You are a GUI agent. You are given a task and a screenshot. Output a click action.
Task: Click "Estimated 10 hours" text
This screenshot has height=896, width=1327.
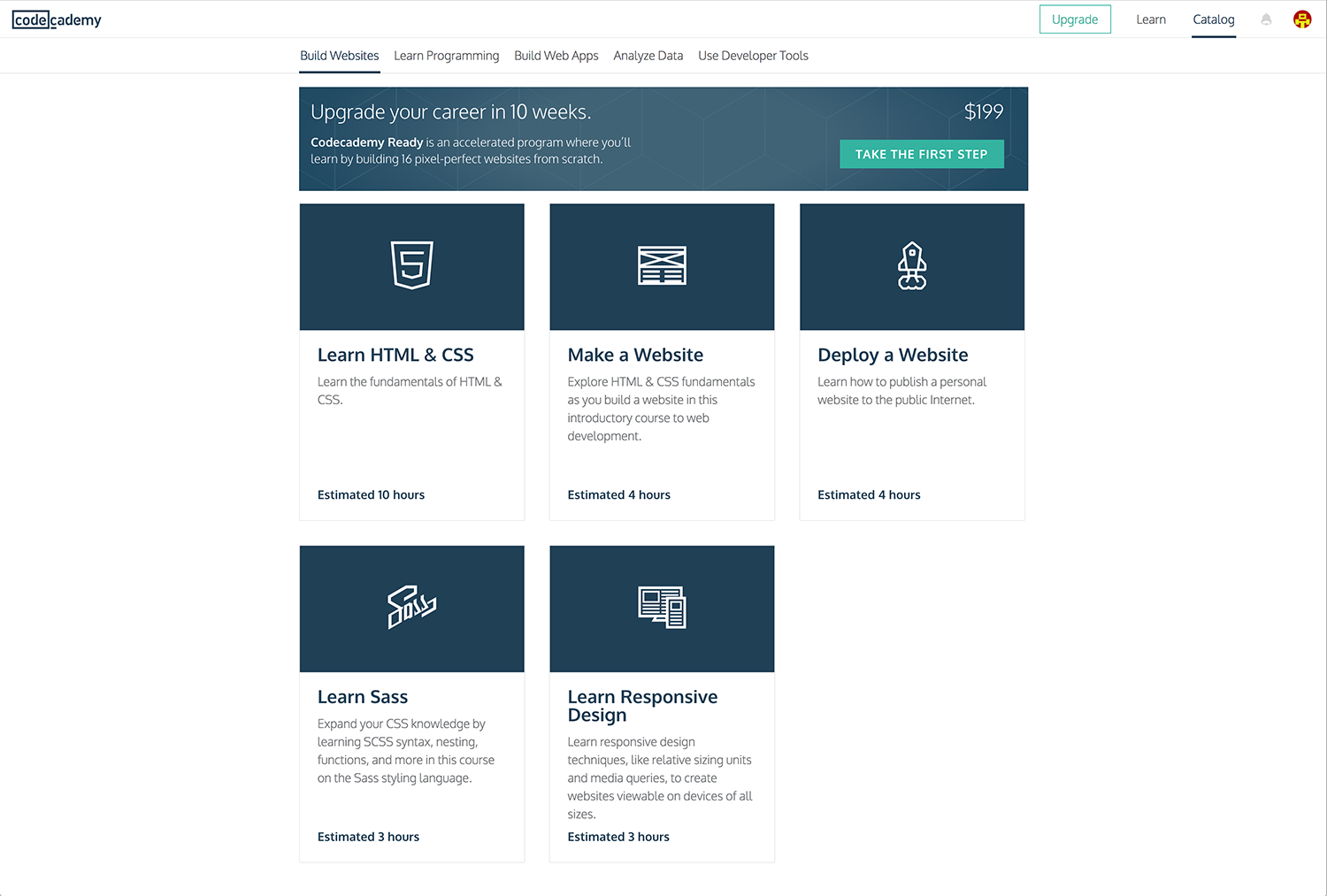click(x=371, y=495)
